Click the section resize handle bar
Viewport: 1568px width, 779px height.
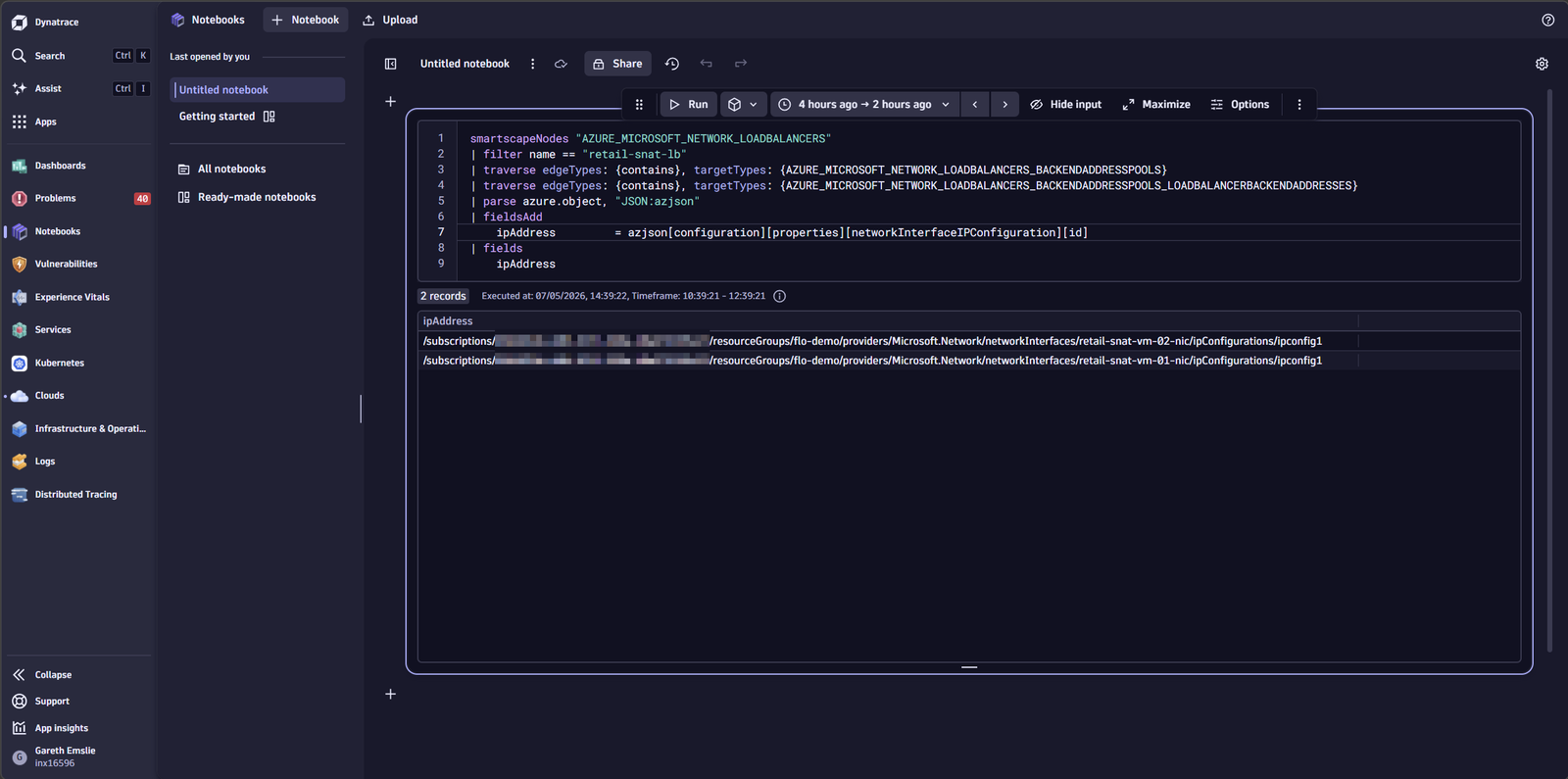pos(969,667)
